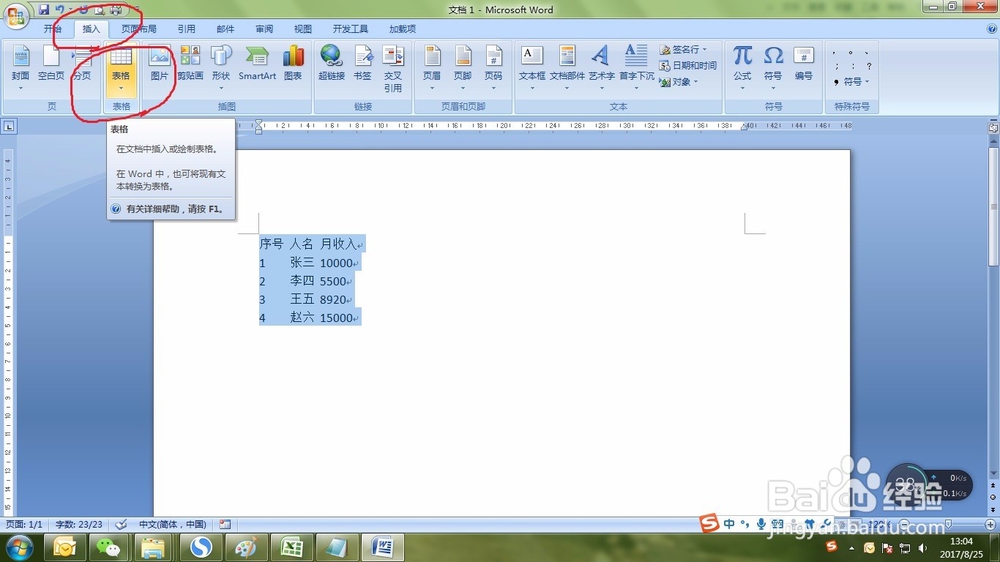Click the text 张三 in the document
Screen dimensions: 1000x562
pyautogui.click(x=302, y=262)
